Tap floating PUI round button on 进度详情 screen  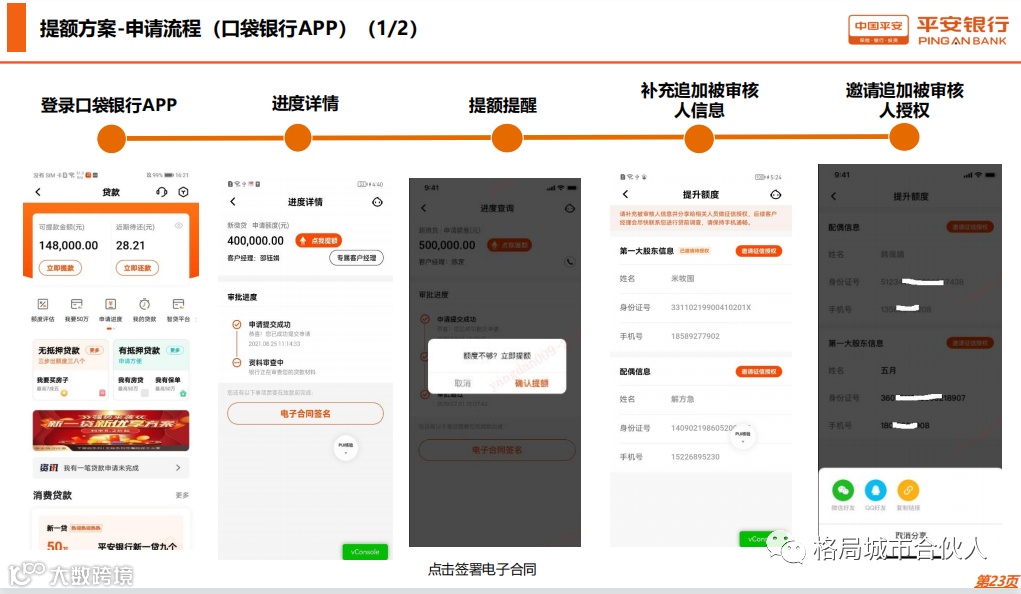coord(346,447)
